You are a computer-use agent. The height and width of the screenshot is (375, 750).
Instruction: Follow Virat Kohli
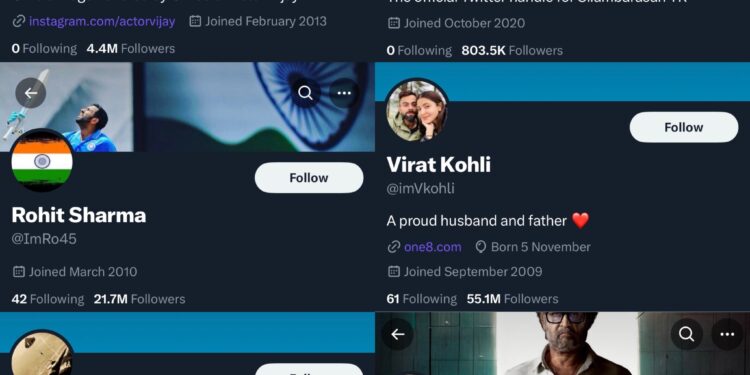click(x=684, y=127)
